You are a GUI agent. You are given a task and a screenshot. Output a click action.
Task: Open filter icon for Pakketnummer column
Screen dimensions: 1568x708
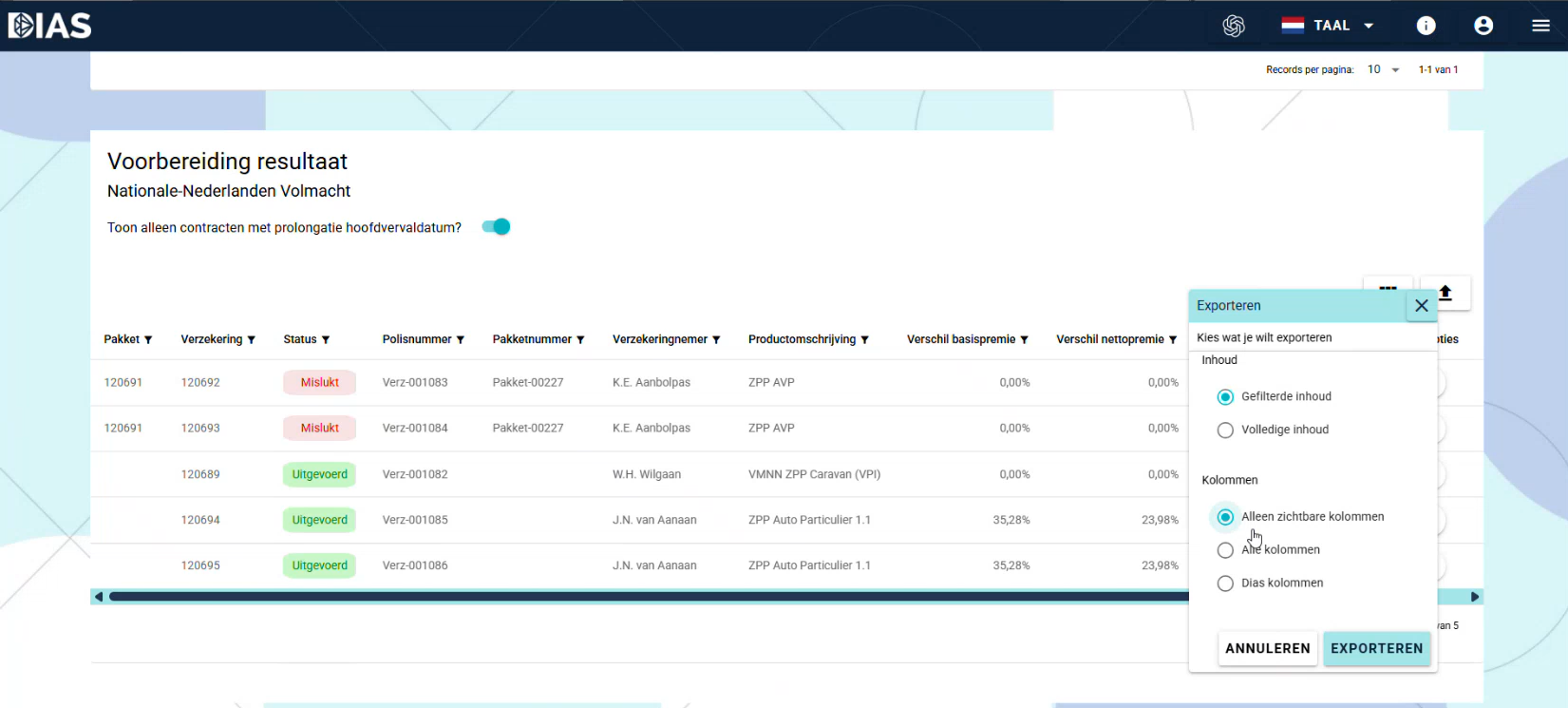pyautogui.click(x=580, y=340)
